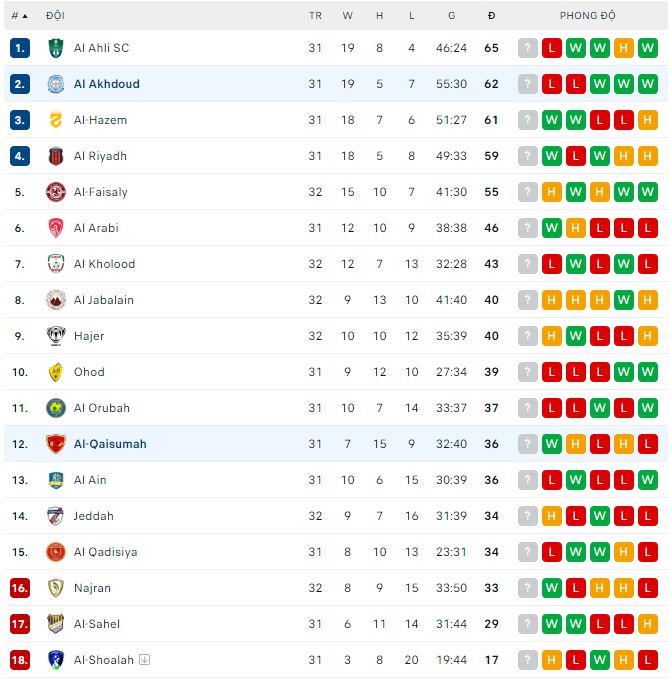Click the red rank 16 position badge
Image resolution: width=670 pixels, height=680 pixels.
20,588
